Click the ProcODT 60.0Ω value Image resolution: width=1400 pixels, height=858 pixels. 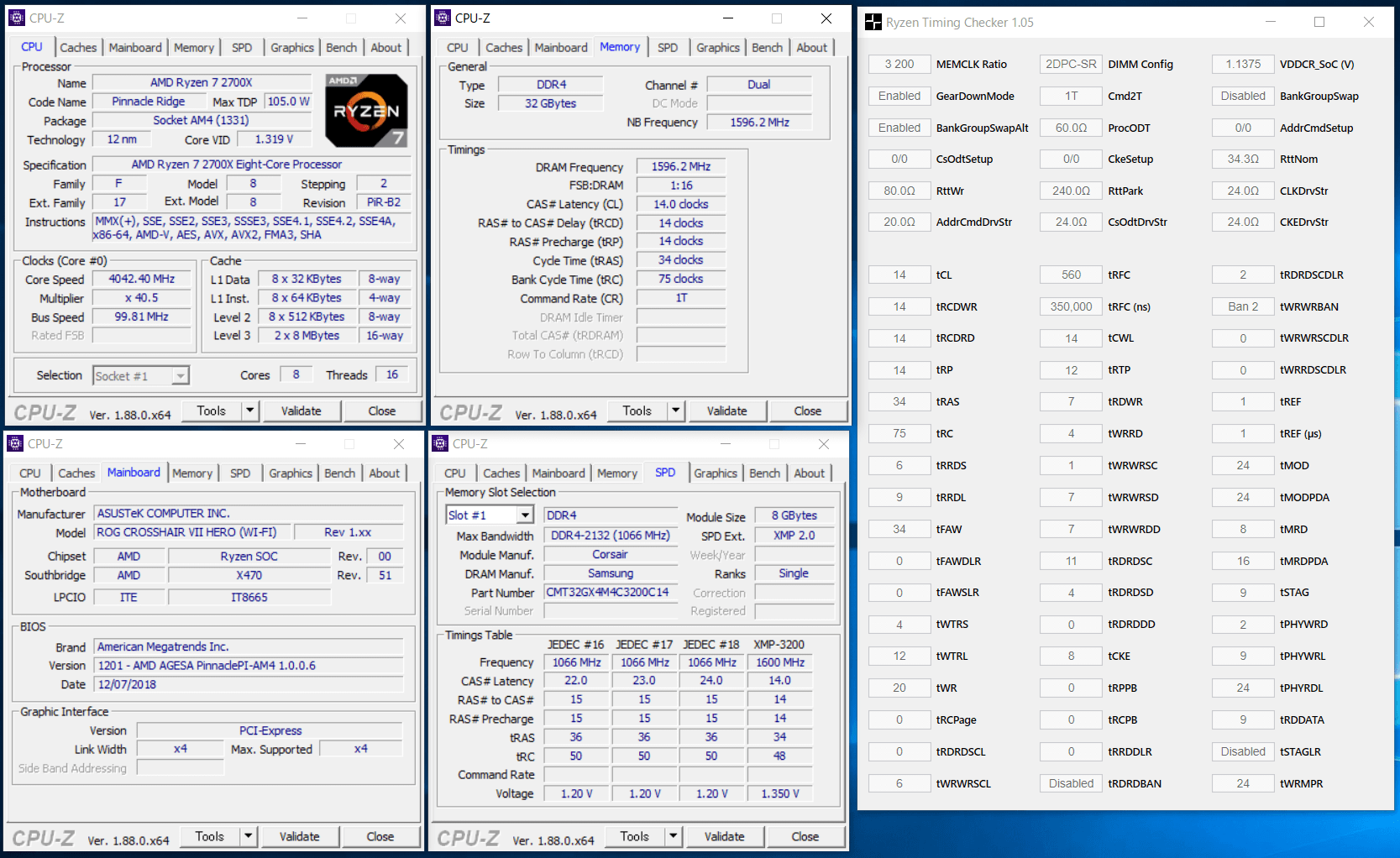click(x=1071, y=128)
